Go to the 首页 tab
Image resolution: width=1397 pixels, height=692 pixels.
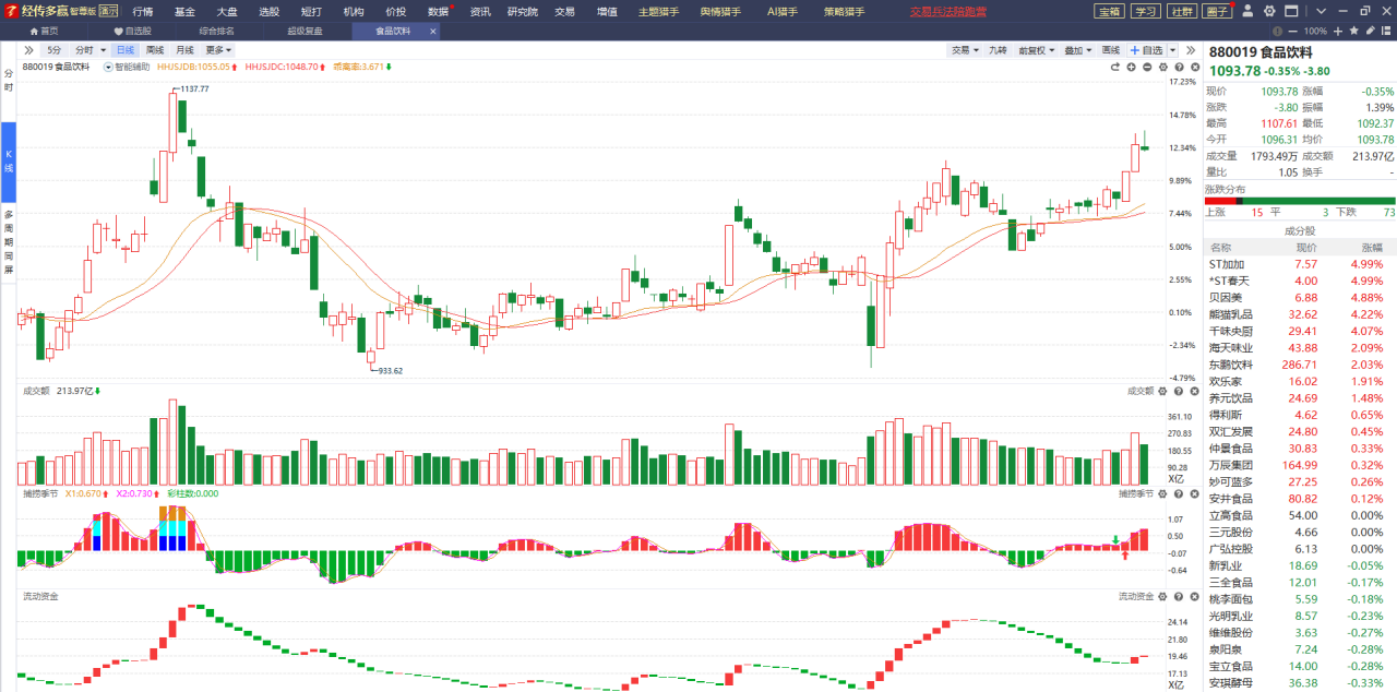tap(44, 31)
